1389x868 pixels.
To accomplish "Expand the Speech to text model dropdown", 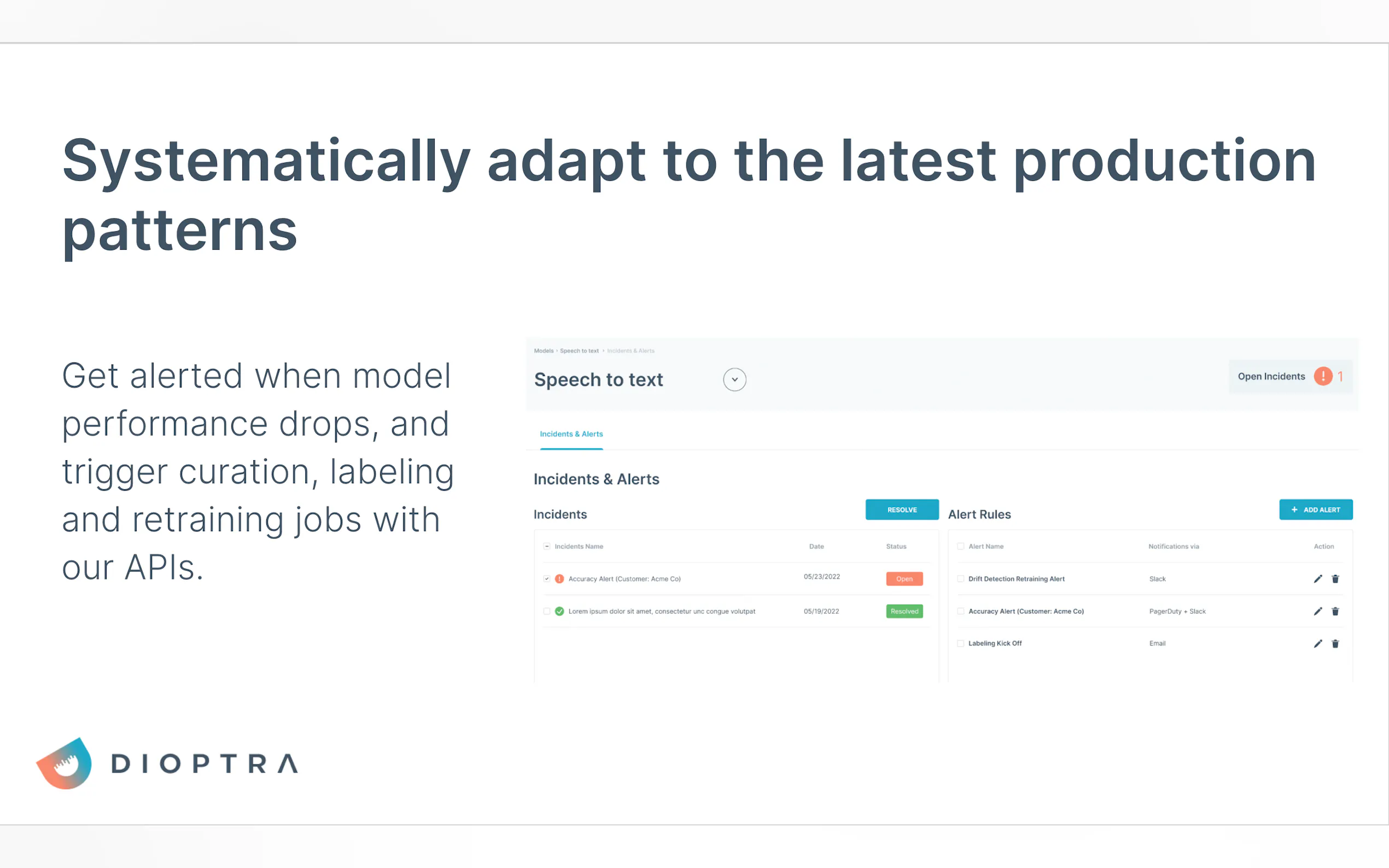I will coord(734,379).
